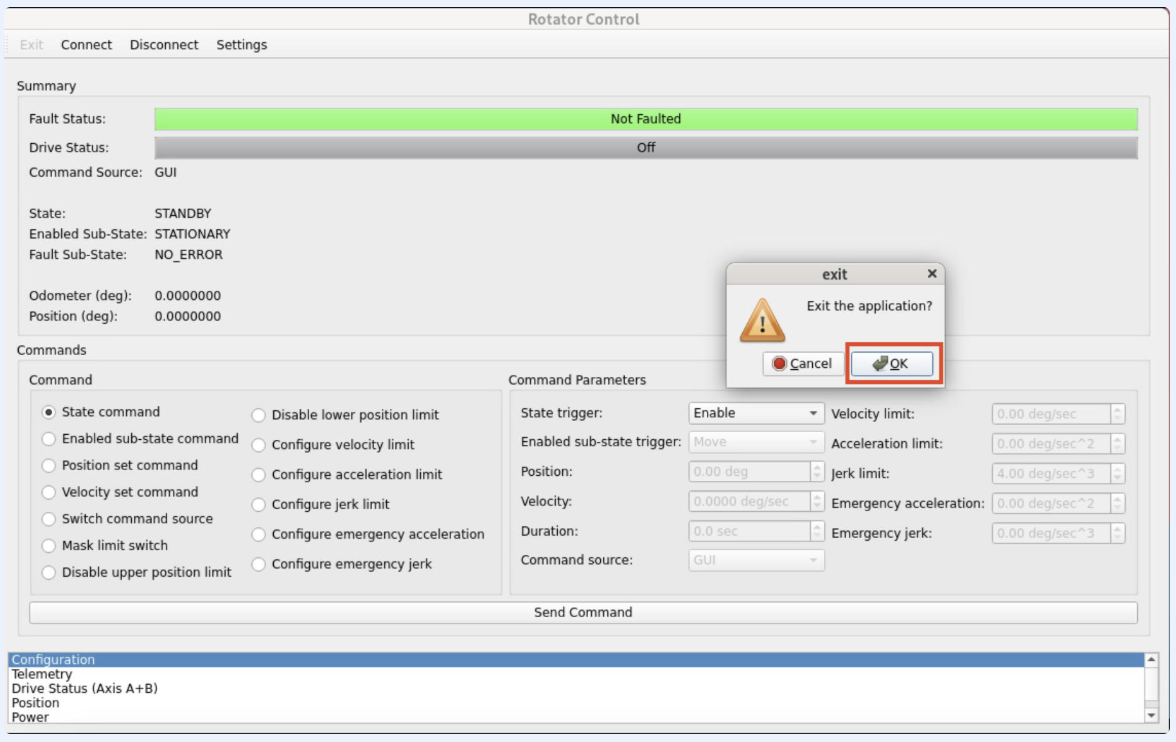Select the Position set command option
The height and width of the screenshot is (742, 1176).
[49, 466]
